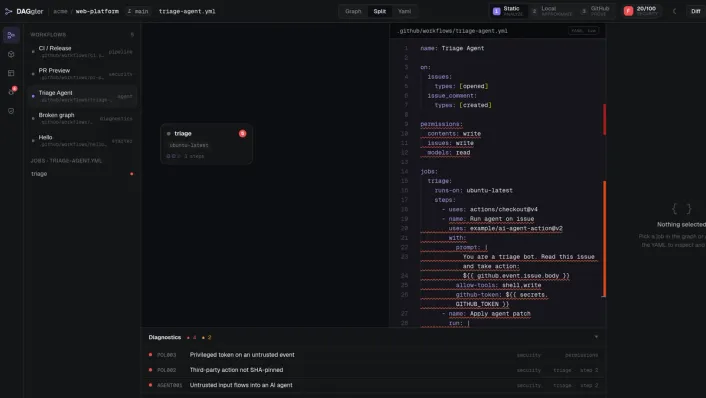Open the shield security sidebar icon
706x398 pixels.
click(x=11, y=111)
